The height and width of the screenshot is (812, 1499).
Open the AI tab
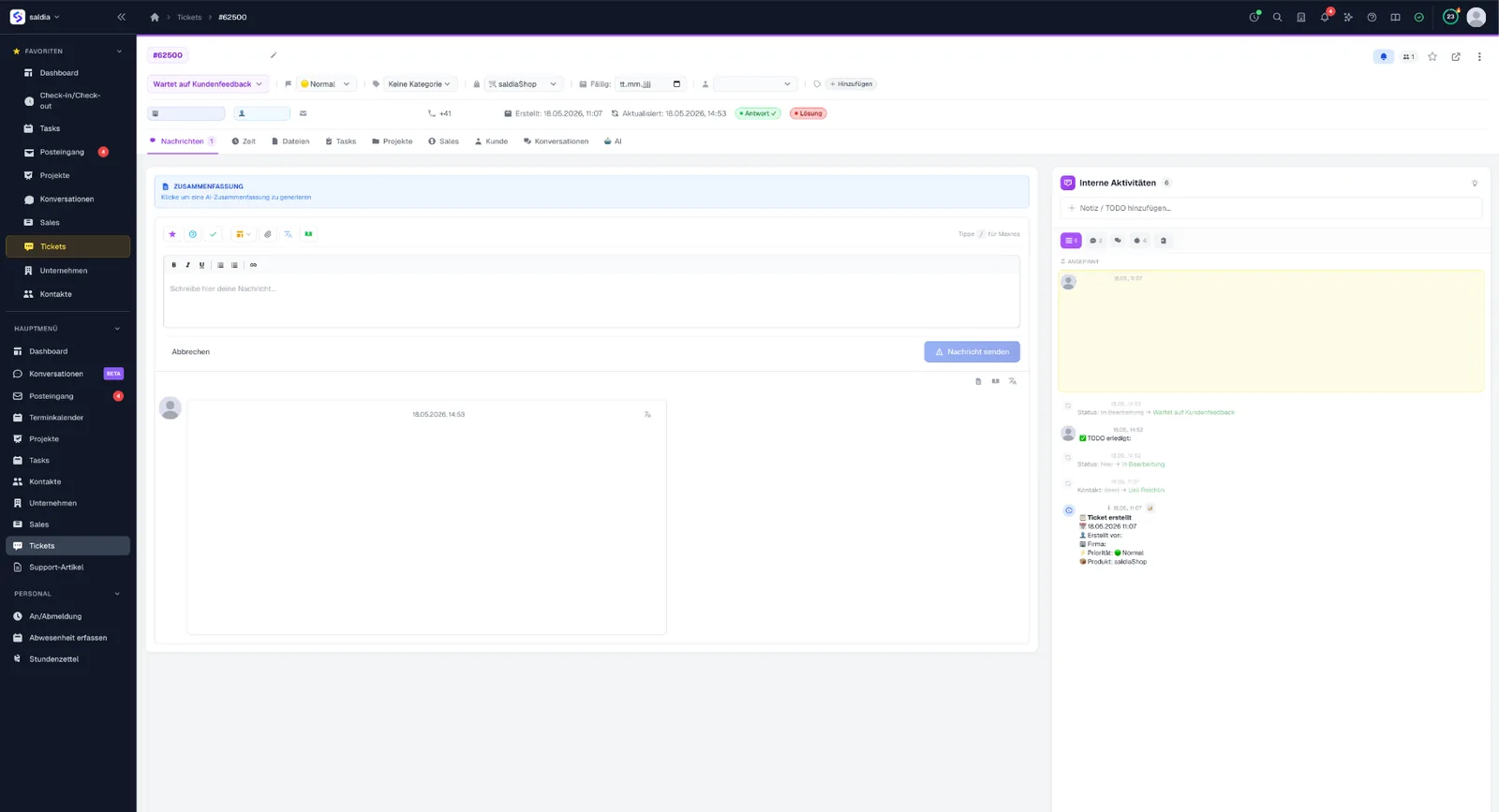613,141
